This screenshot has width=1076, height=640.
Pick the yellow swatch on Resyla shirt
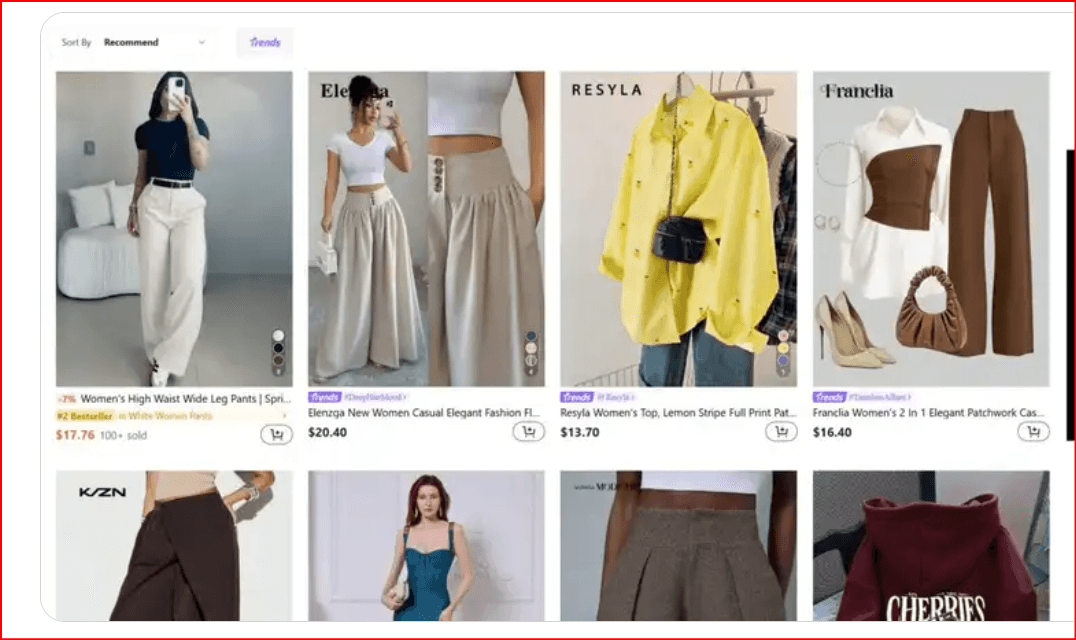(x=783, y=349)
